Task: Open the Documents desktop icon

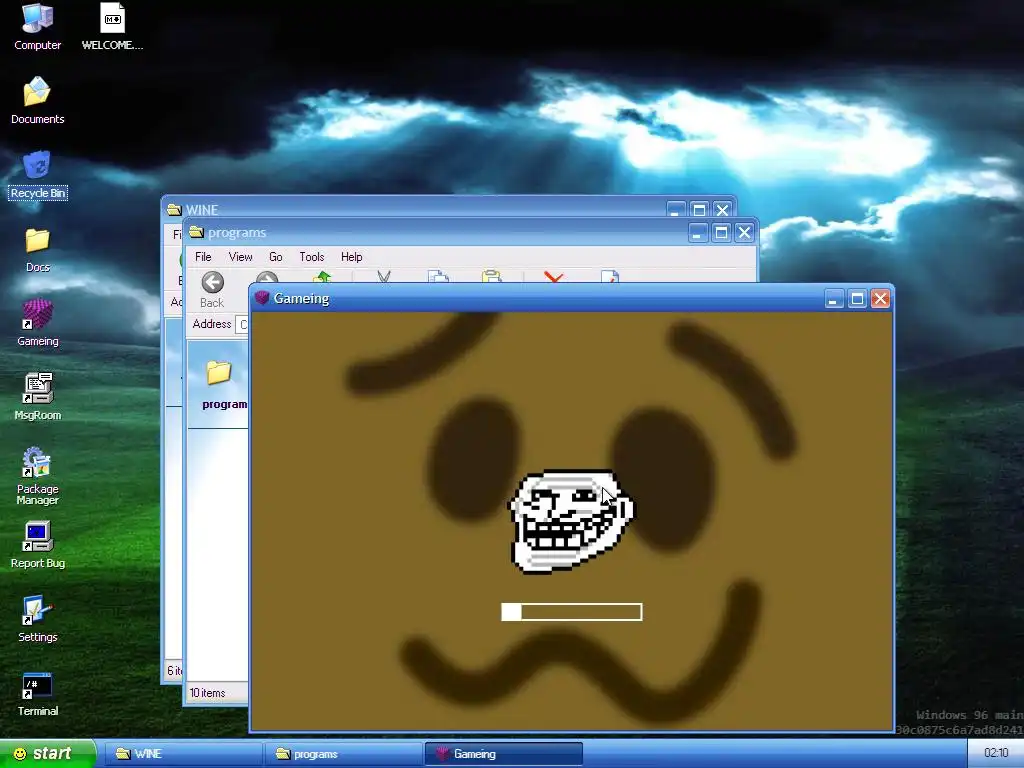Action: [x=37, y=100]
